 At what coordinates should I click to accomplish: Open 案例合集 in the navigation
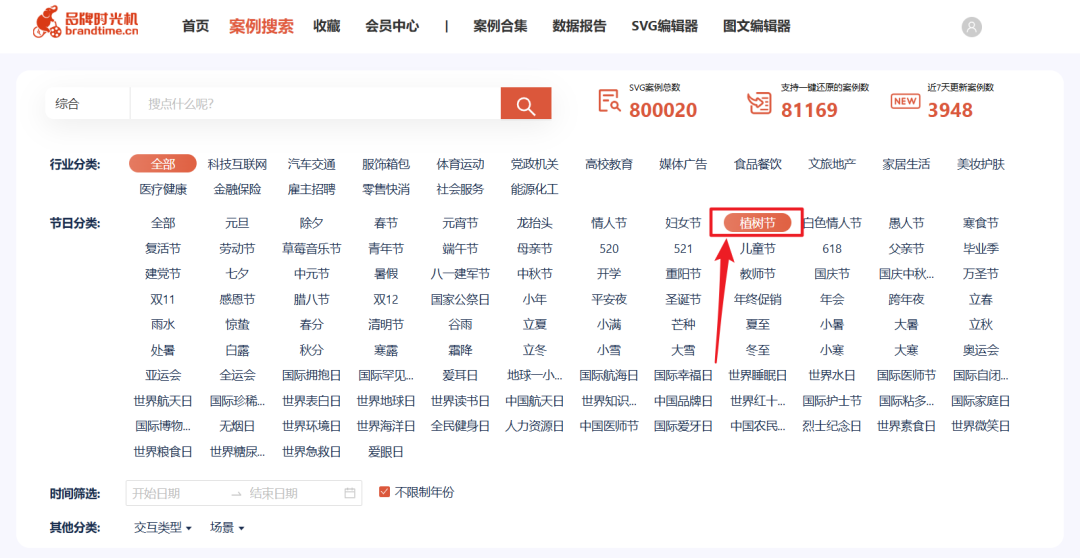coord(500,26)
